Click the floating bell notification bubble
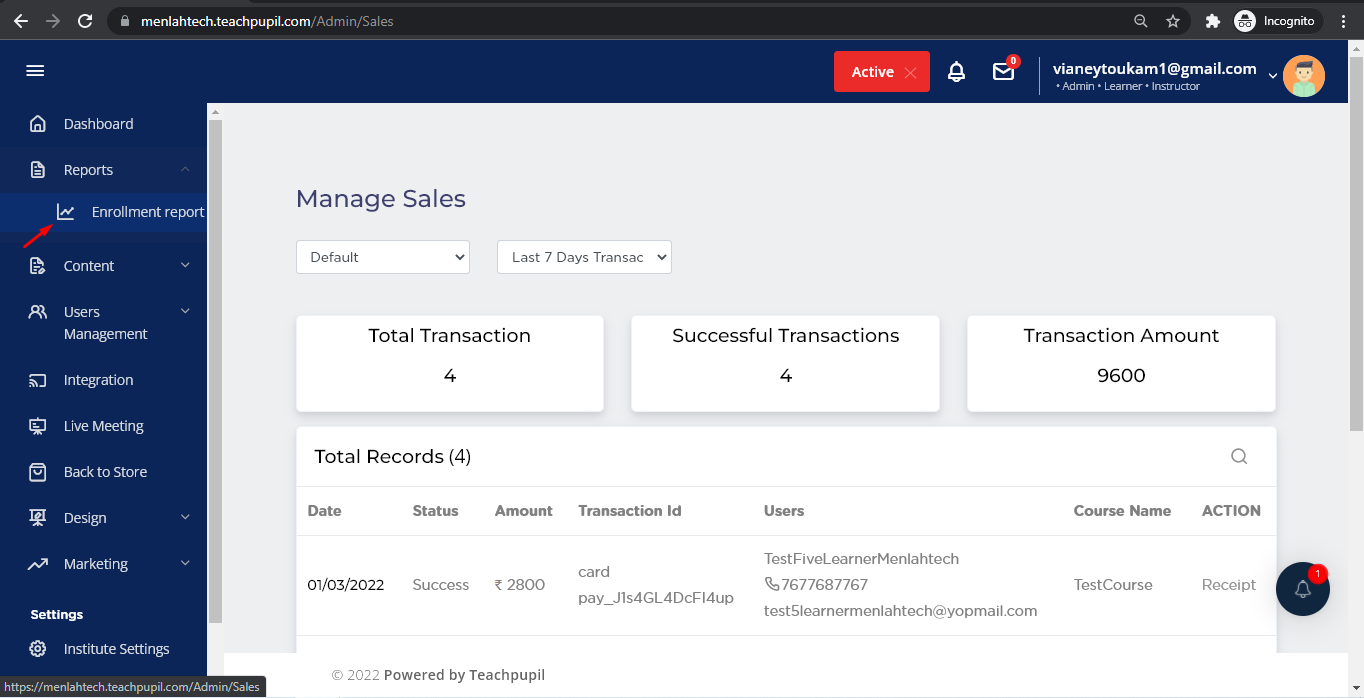 tap(1302, 589)
